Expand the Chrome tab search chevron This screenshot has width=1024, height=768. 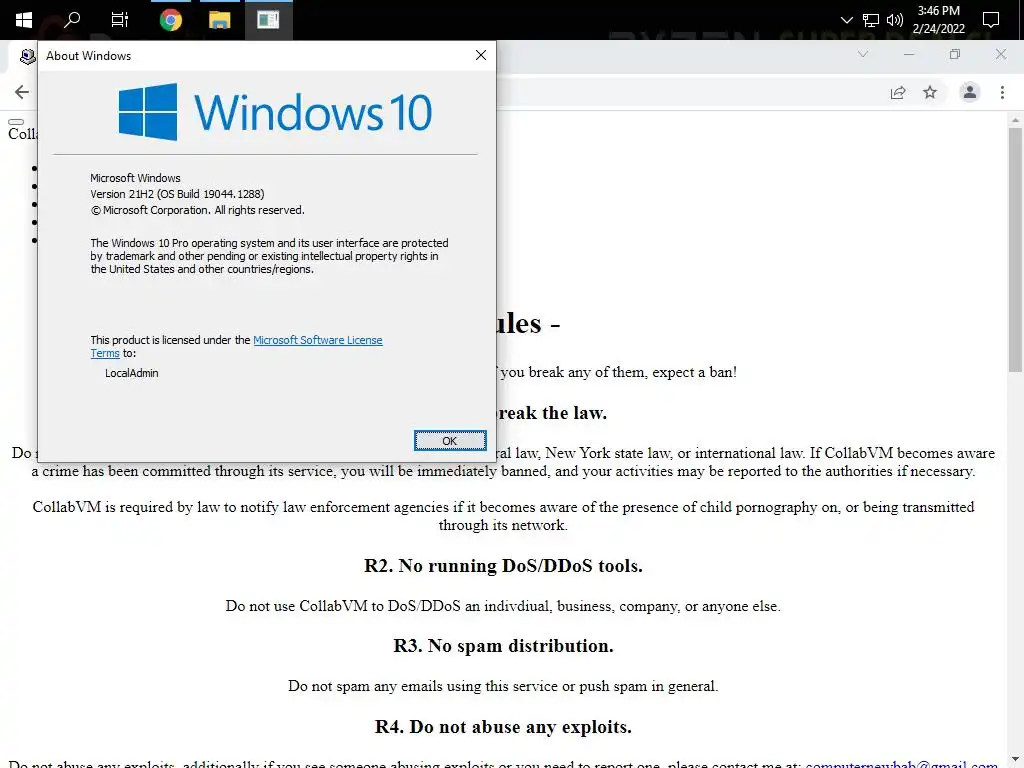click(863, 54)
